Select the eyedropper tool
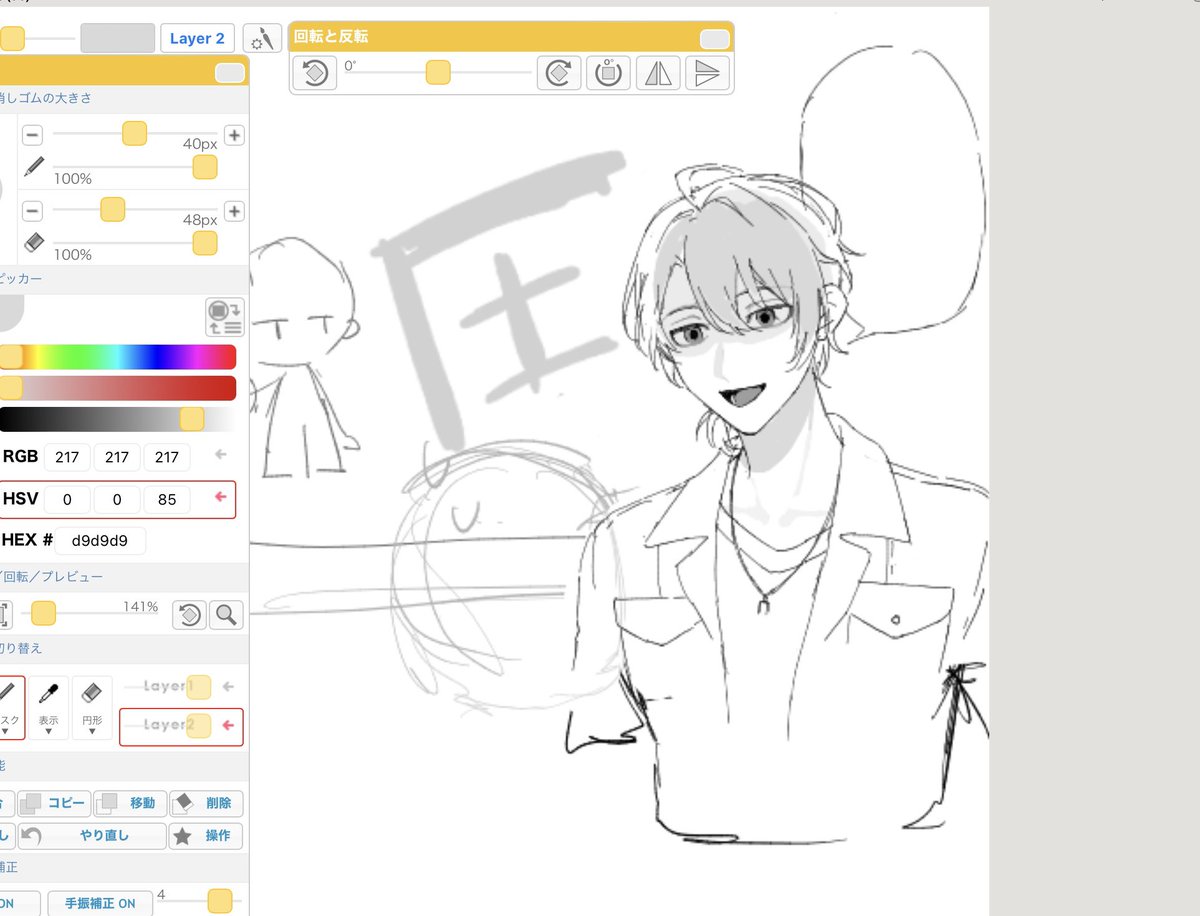This screenshot has width=1200, height=916. [48, 693]
